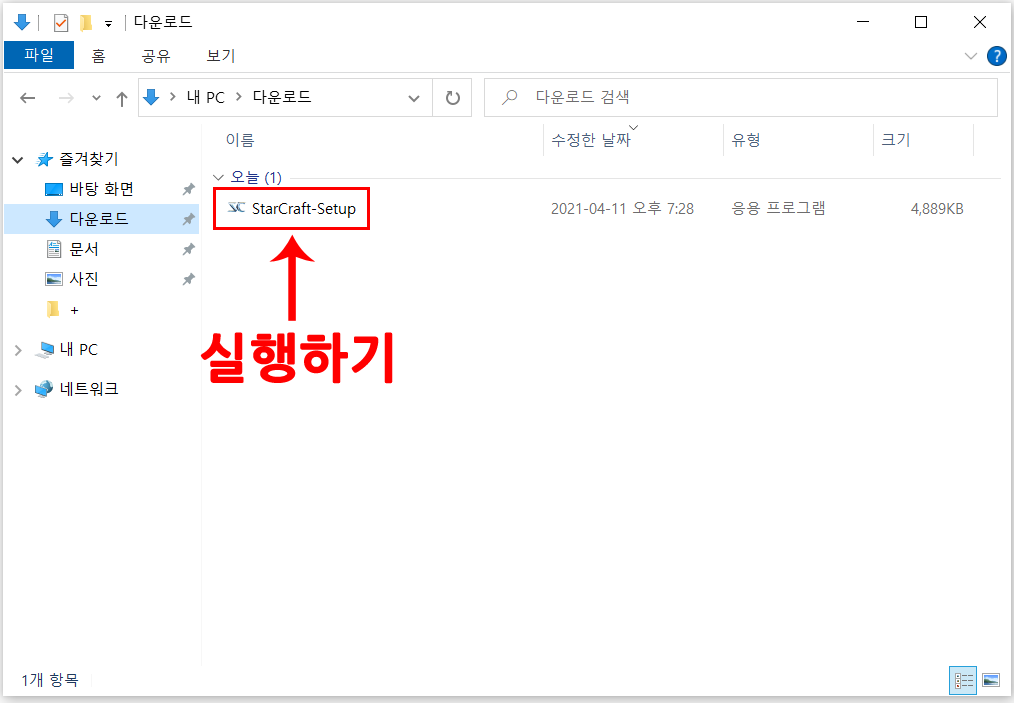Click the forward navigation arrow
Image resolution: width=1014 pixels, height=703 pixels.
click(66, 98)
